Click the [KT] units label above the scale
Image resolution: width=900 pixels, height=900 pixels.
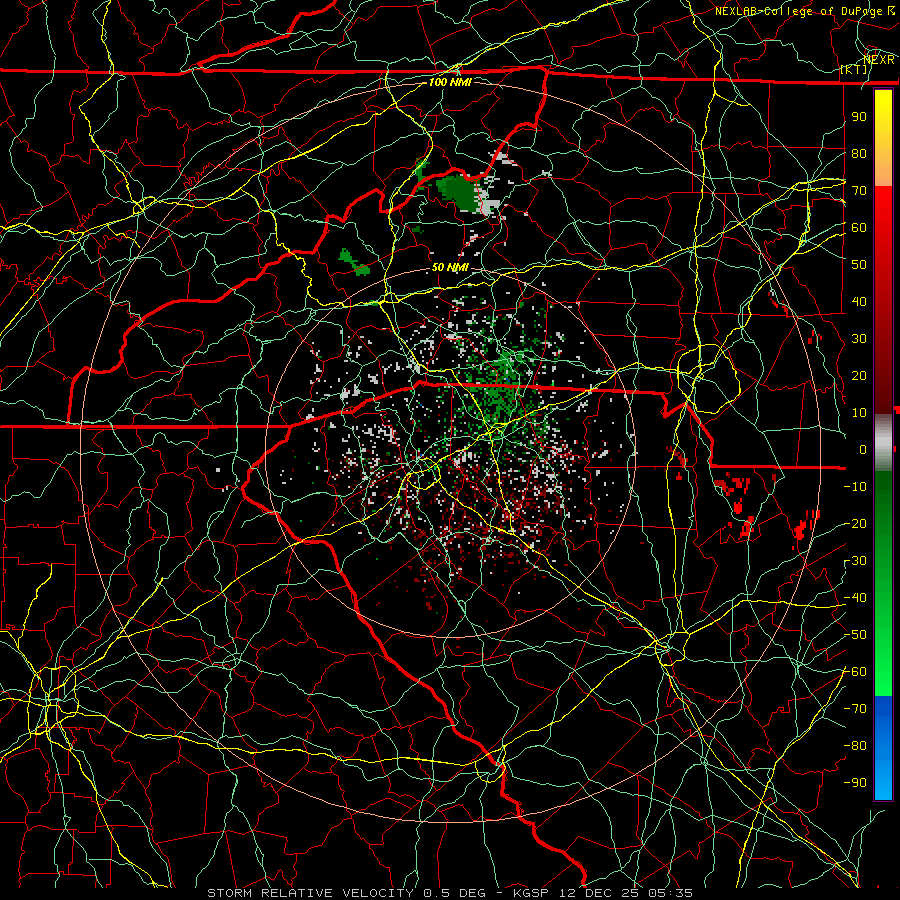click(x=854, y=69)
